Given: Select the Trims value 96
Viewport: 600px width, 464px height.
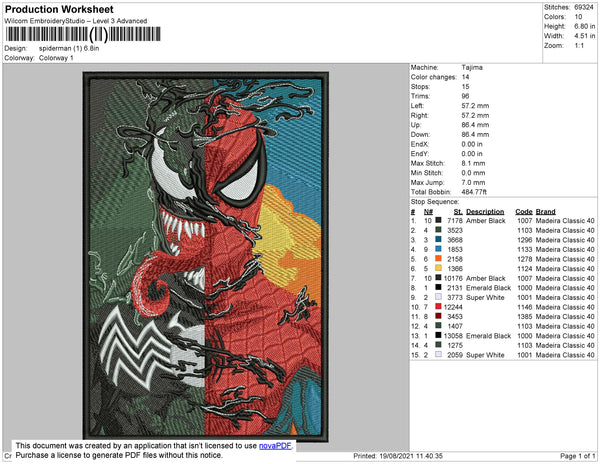Looking at the screenshot, I should tap(465, 96).
